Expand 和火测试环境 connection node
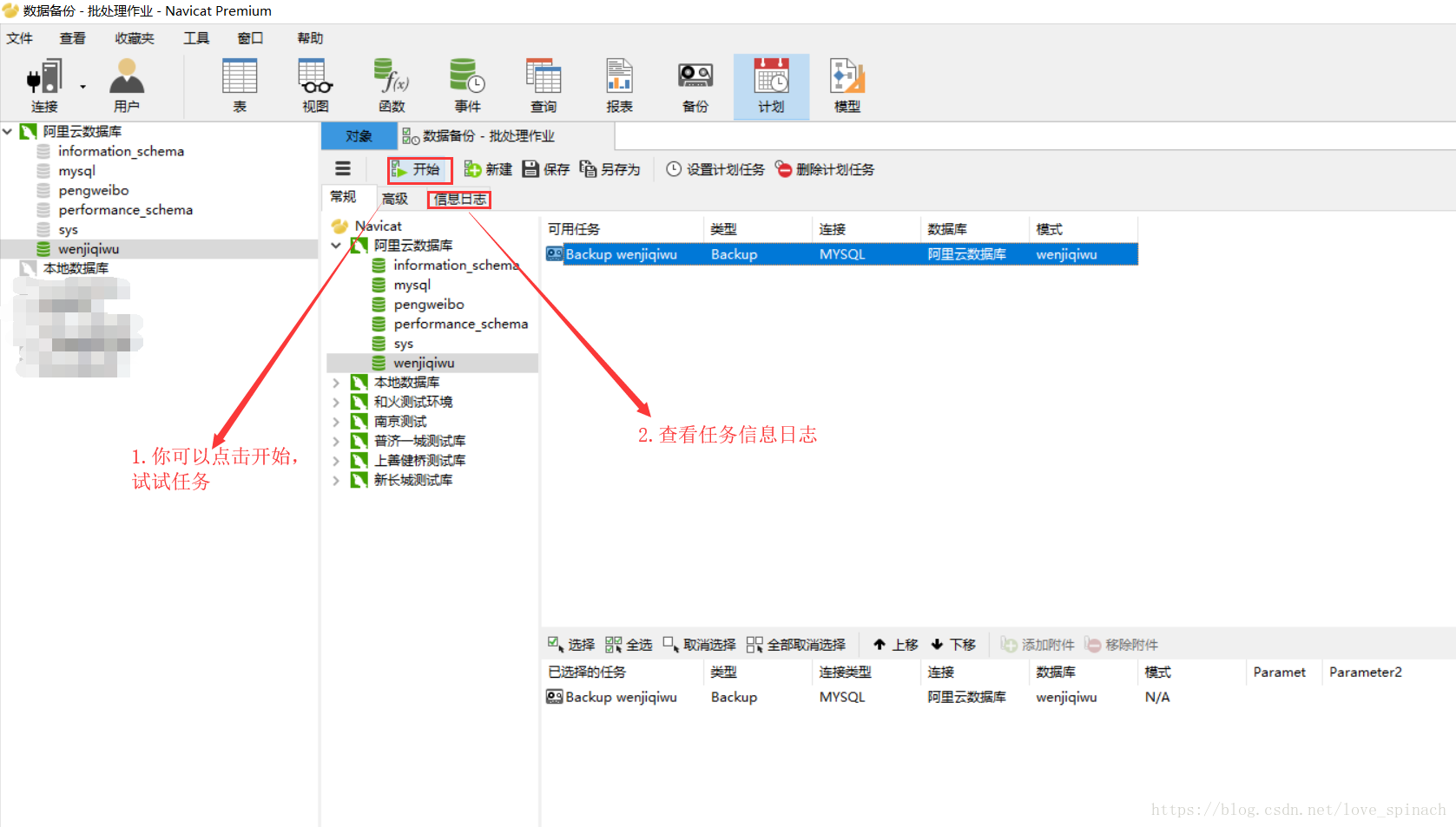The image size is (1456, 827). pos(336,402)
